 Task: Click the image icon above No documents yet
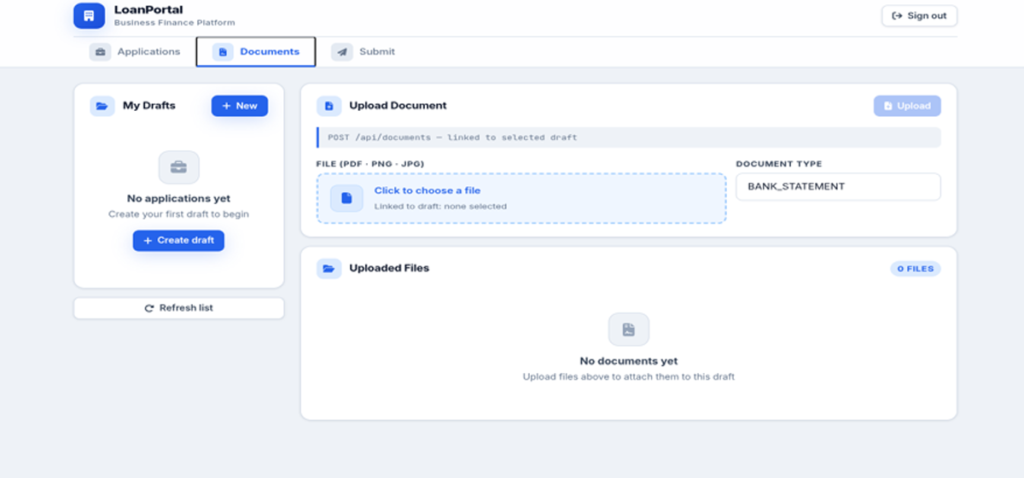[x=628, y=330]
